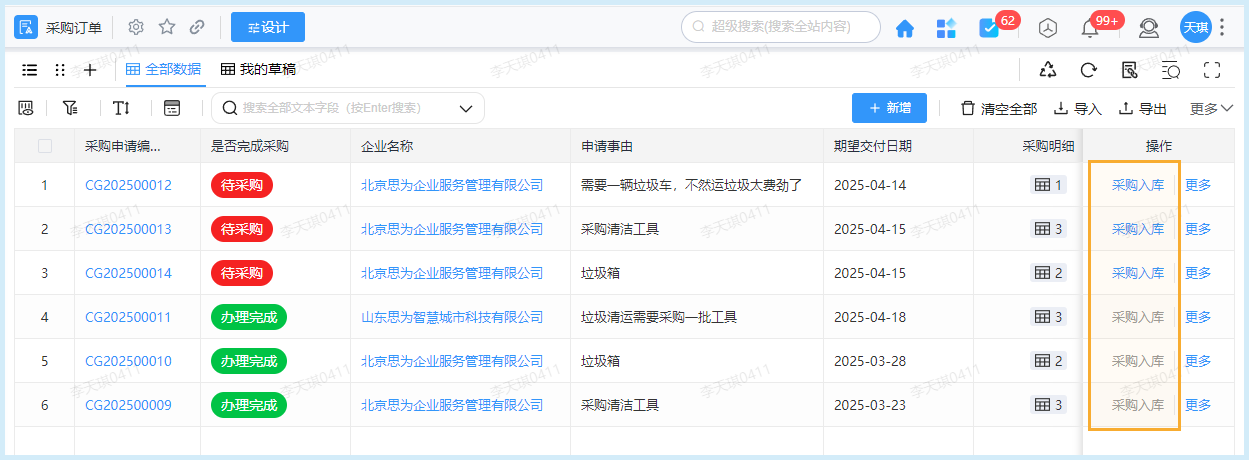Click 采购入库 for order CG202500012
Image resolution: width=1249 pixels, height=460 pixels.
(1138, 185)
